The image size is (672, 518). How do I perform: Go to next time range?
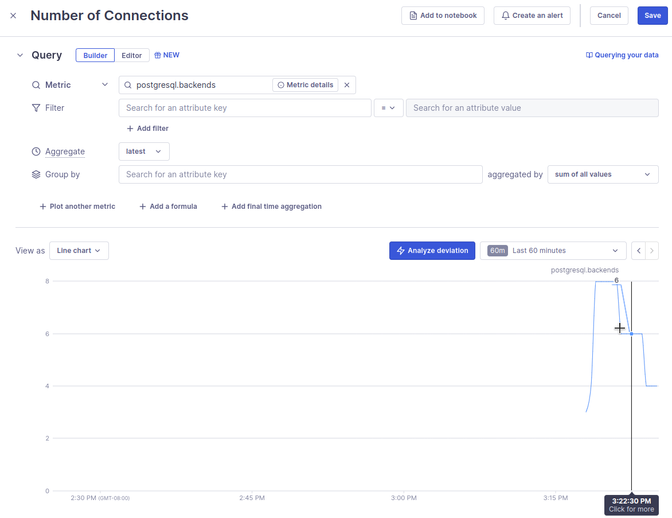pos(652,251)
